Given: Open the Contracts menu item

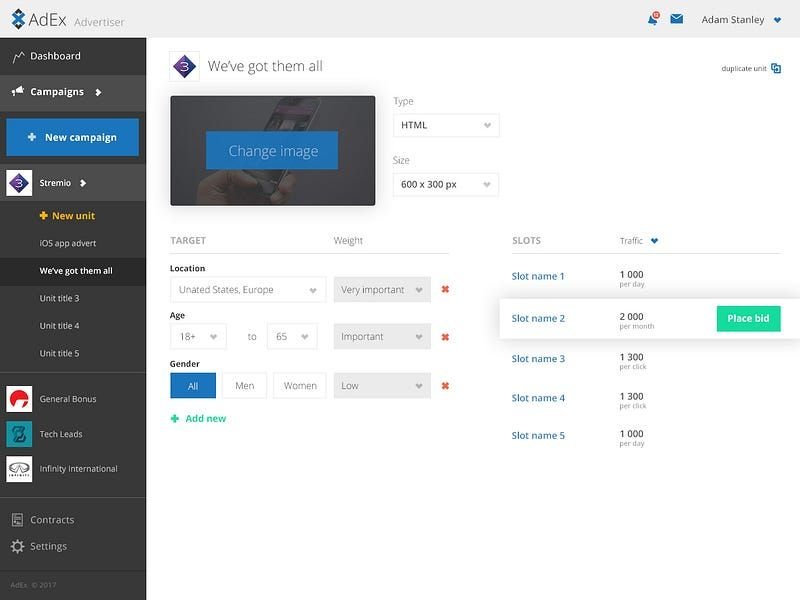Looking at the screenshot, I should pyautogui.click(x=52, y=520).
